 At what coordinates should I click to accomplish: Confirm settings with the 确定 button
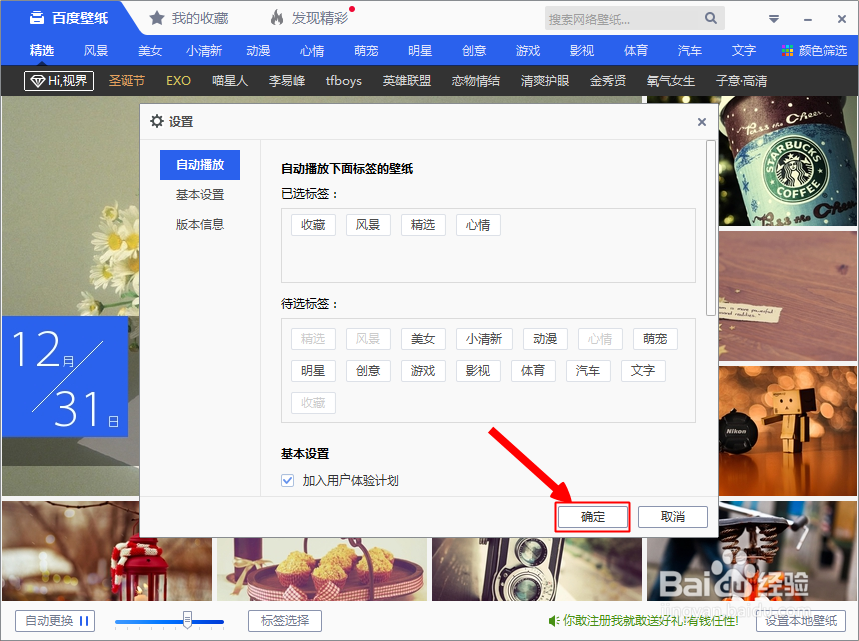(592, 516)
